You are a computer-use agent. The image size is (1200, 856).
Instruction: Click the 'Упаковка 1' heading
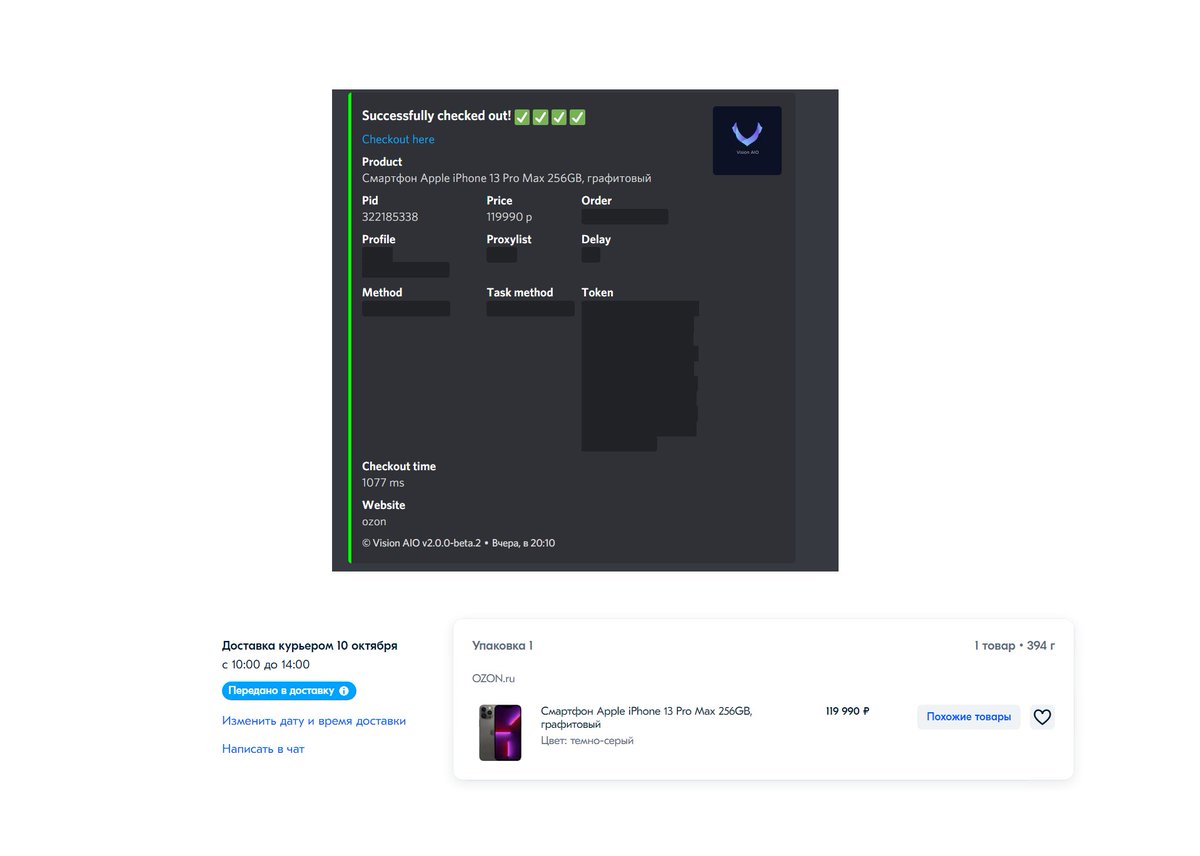click(502, 646)
